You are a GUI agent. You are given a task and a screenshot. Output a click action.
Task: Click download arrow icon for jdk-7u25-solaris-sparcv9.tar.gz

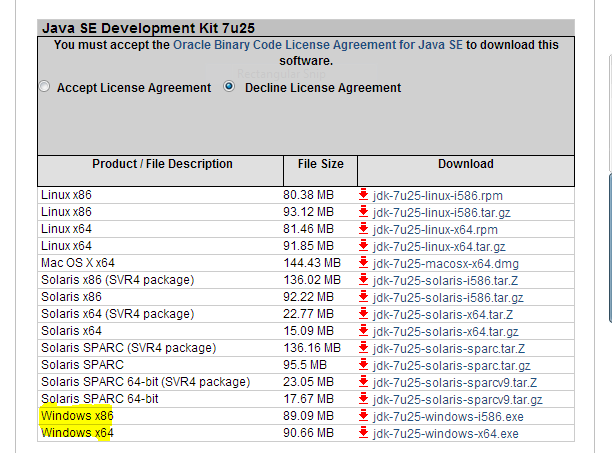tap(363, 398)
